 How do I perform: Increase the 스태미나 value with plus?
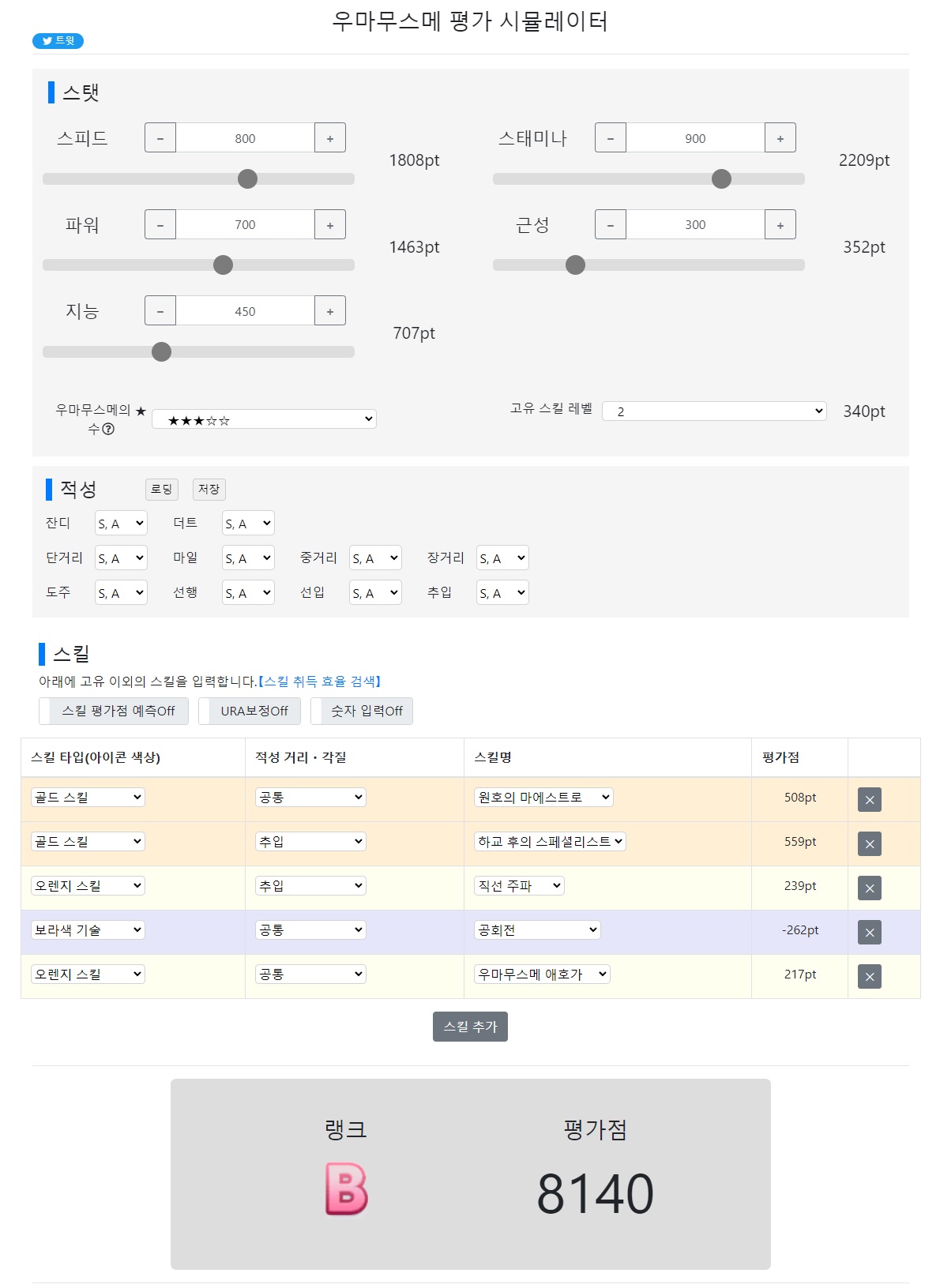(x=780, y=138)
